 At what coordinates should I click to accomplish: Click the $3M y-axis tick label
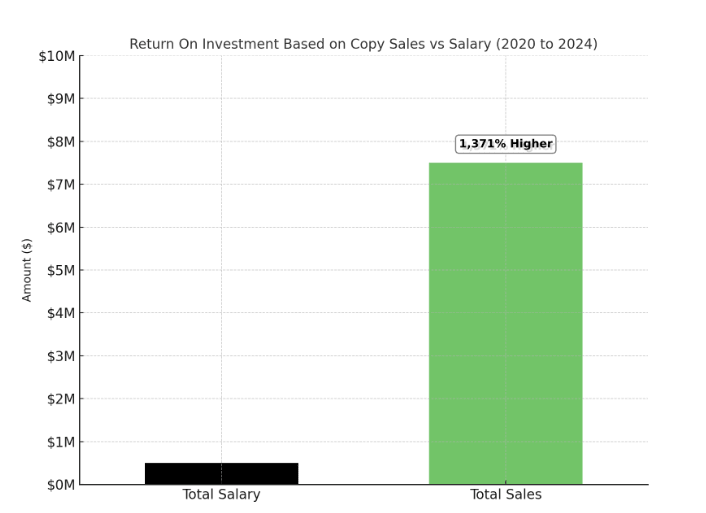[x=58, y=356]
